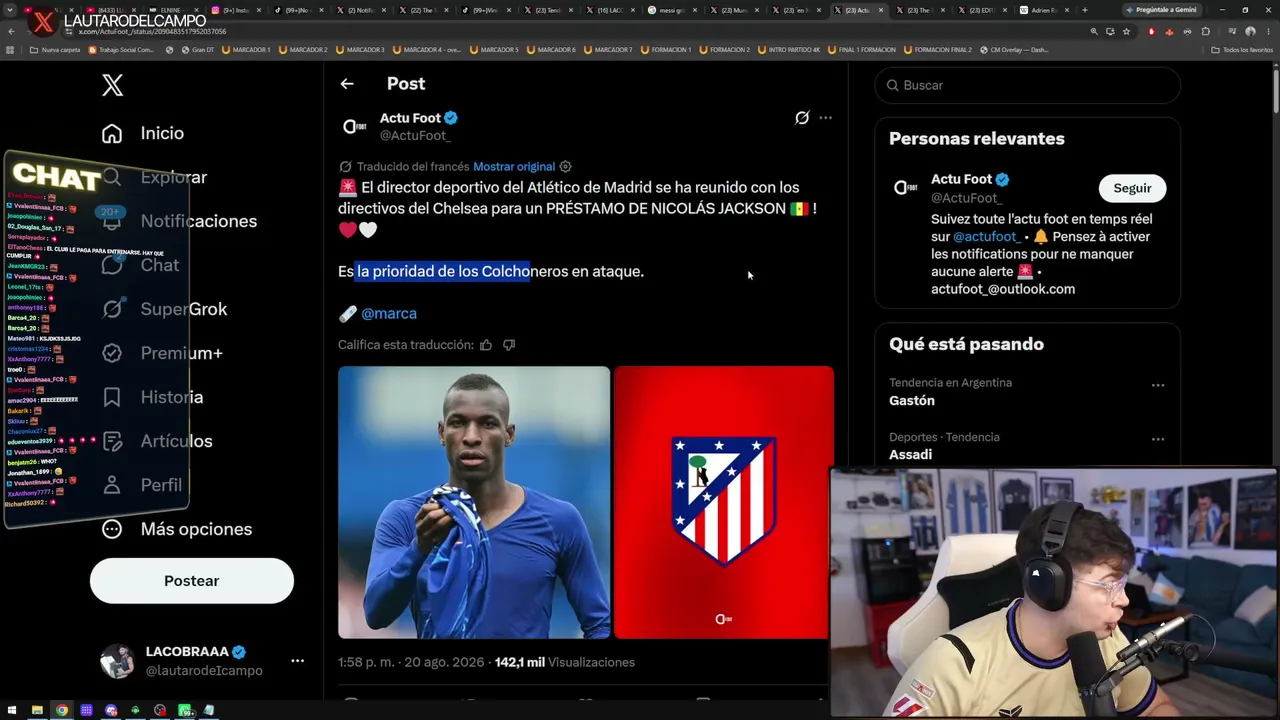Image resolution: width=1280 pixels, height=720 pixels.
Task: Open the MARCADOR 1 bookmark
Action: coord(246,49)
